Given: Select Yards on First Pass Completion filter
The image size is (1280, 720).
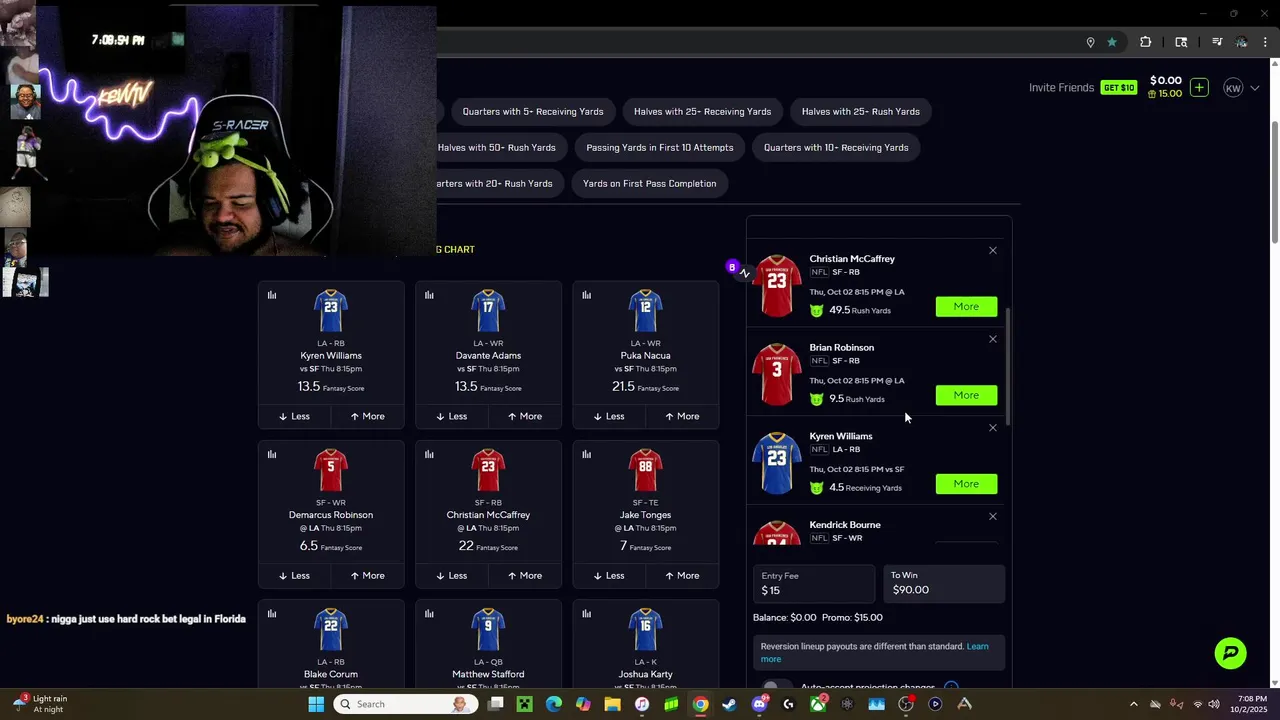Looking at the screenshot, I should 649,183.
